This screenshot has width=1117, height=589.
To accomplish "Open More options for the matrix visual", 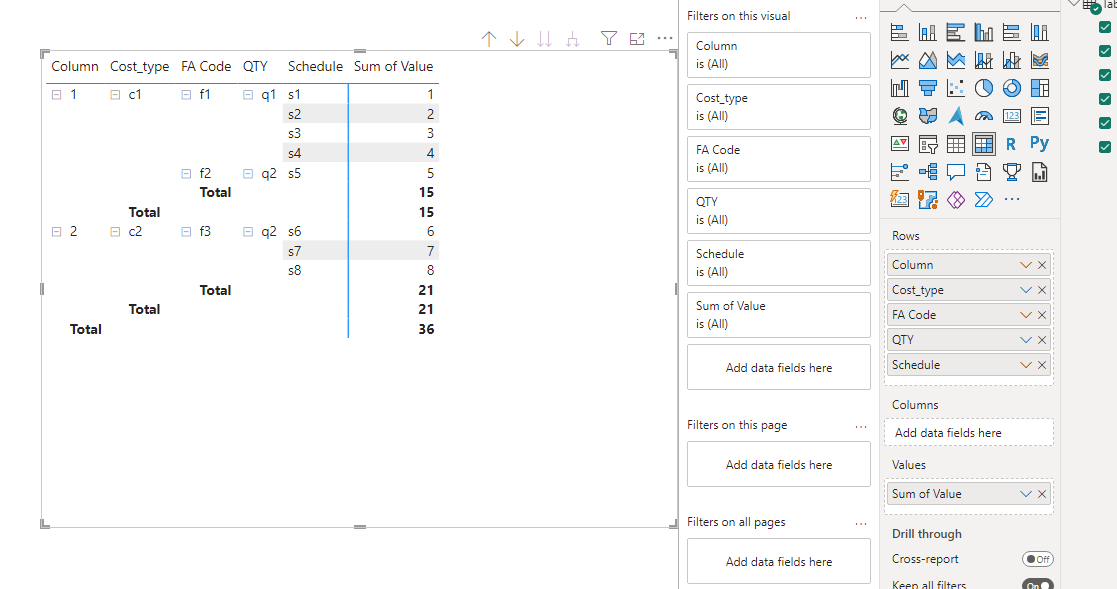I will point(665,38).
